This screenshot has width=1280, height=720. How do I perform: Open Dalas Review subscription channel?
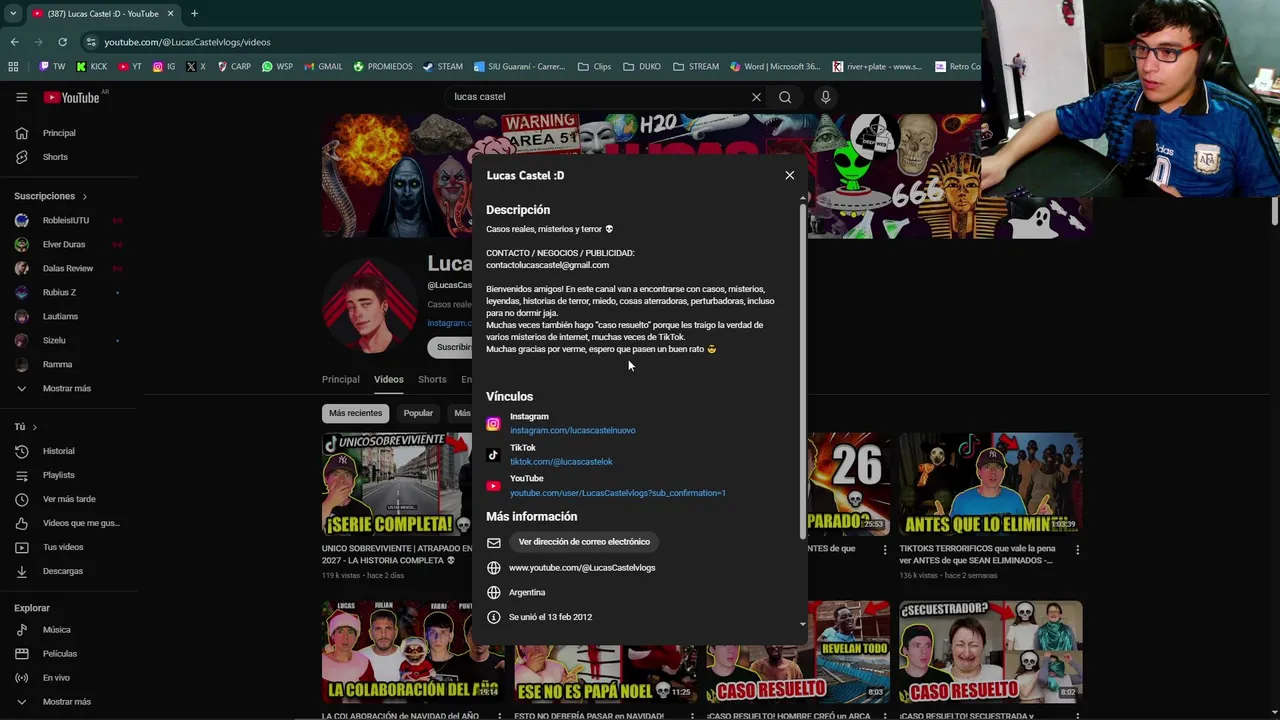70,268
